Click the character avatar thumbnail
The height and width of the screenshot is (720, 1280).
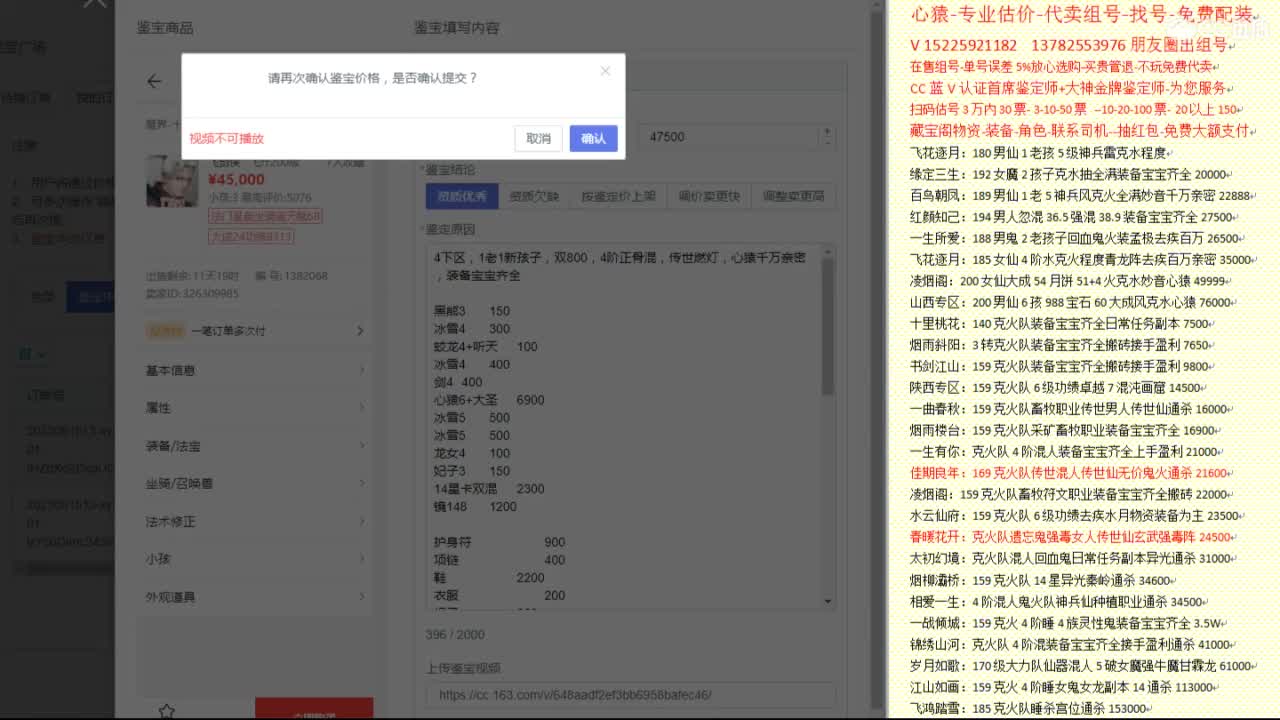coord(172,183)
